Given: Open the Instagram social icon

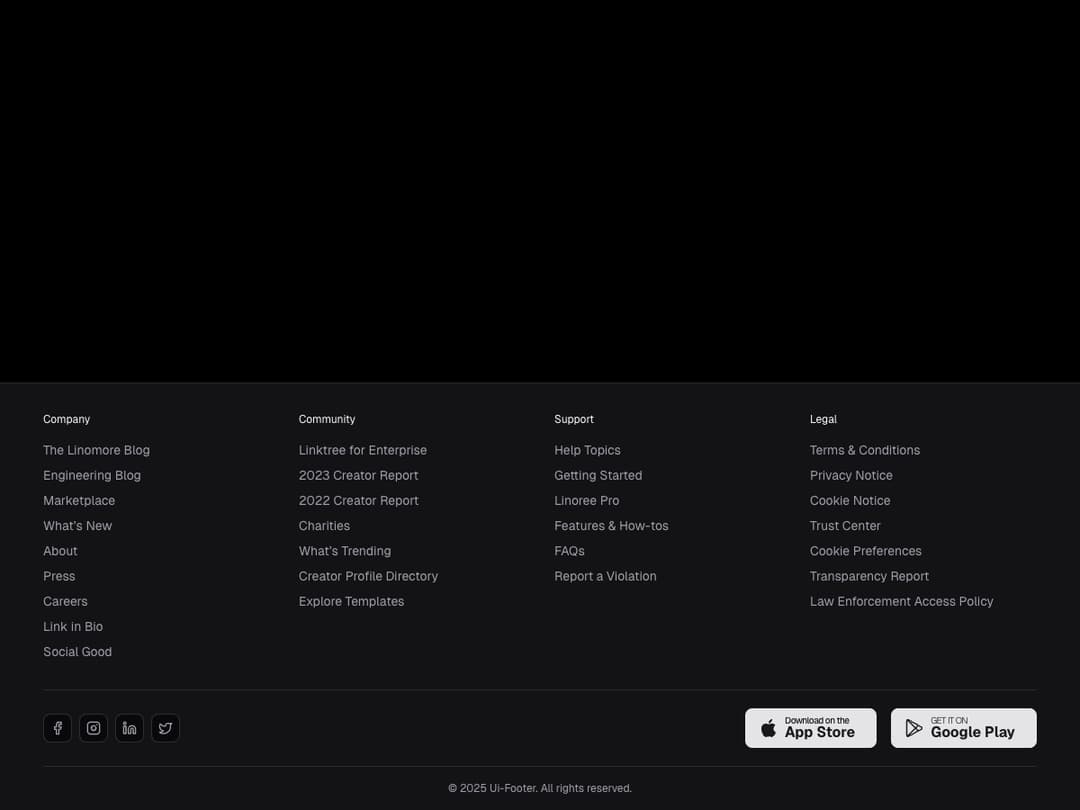Looking at the screenshot, I should (x=94, y=728).
